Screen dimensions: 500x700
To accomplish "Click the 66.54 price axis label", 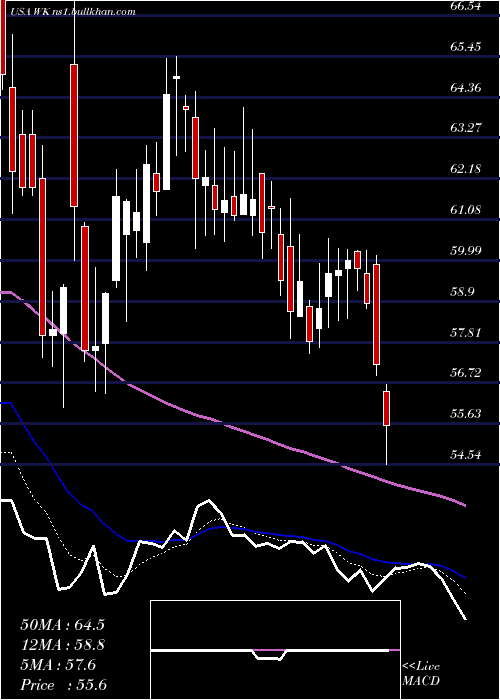I will click(467, 6).
